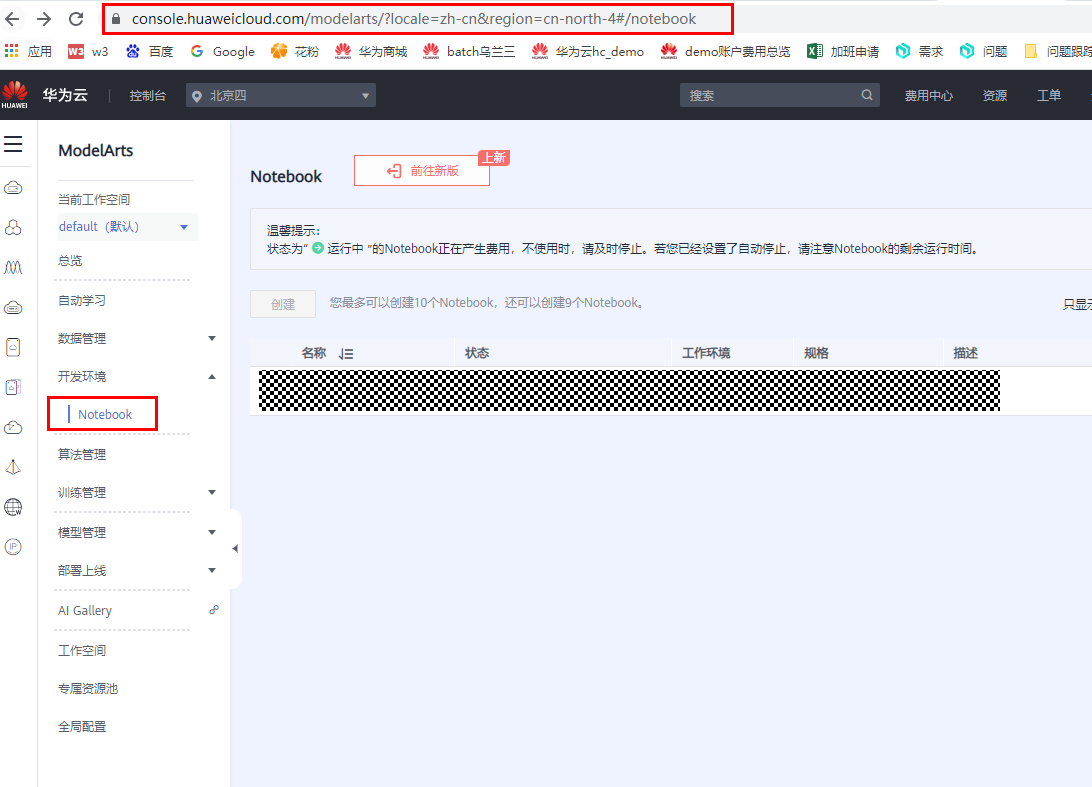Click the Huawei logo in the header

(15, 95)
